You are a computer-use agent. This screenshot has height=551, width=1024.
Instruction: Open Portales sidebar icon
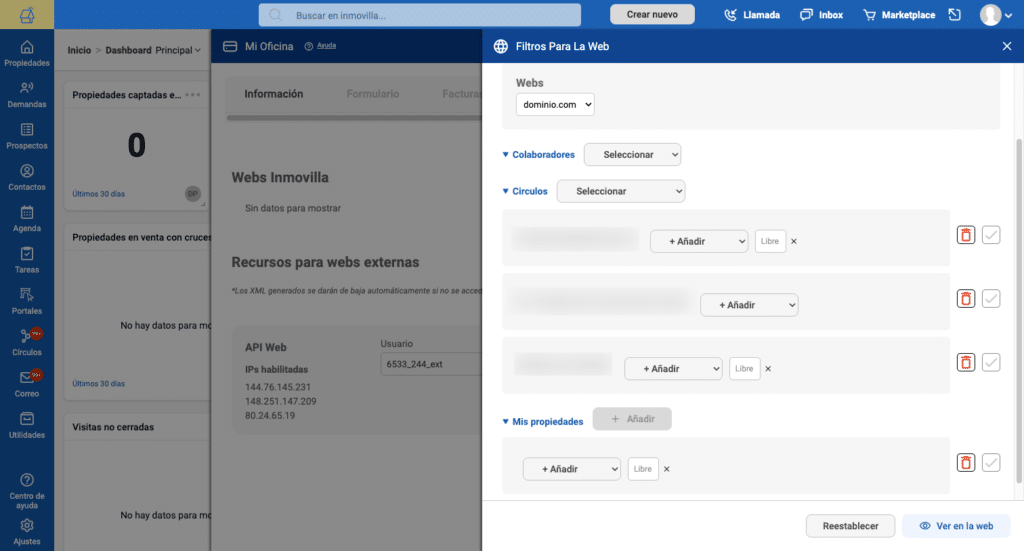coord(26,300)
